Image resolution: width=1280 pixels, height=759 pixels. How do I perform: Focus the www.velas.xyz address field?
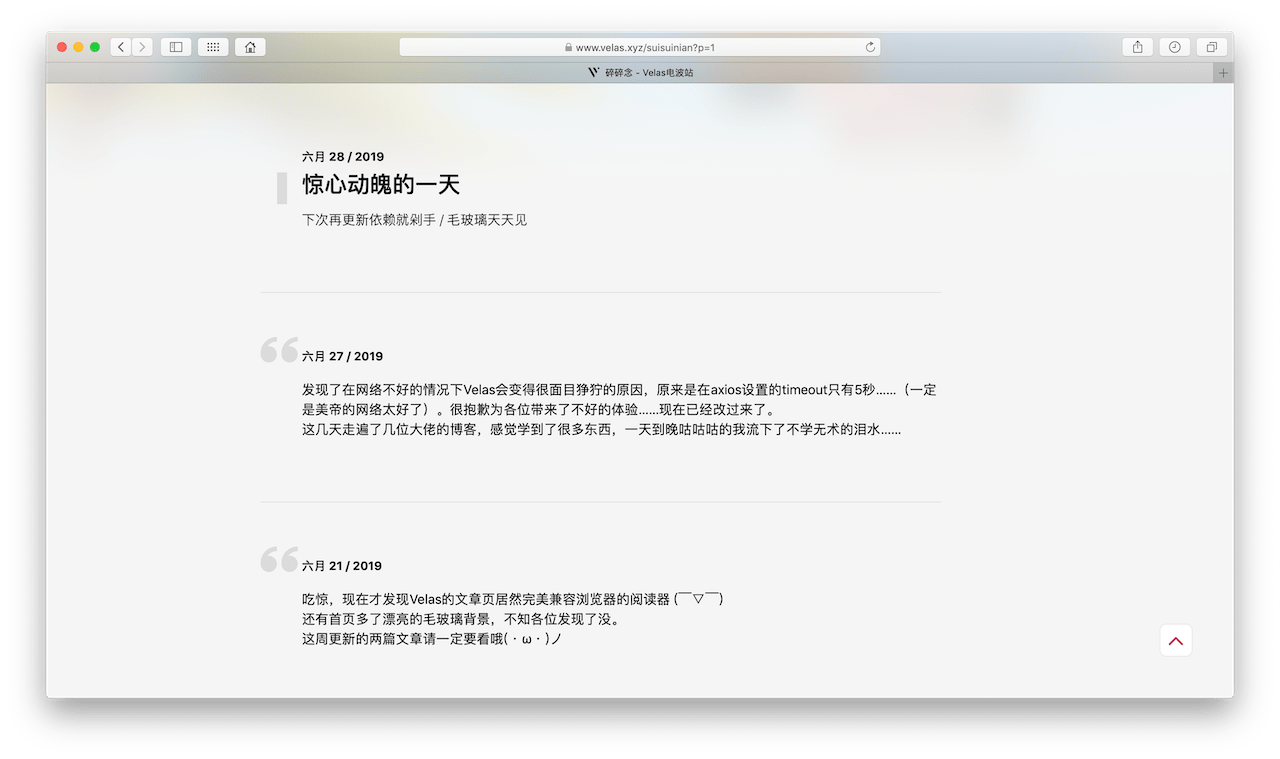click(x=640, y=47)
